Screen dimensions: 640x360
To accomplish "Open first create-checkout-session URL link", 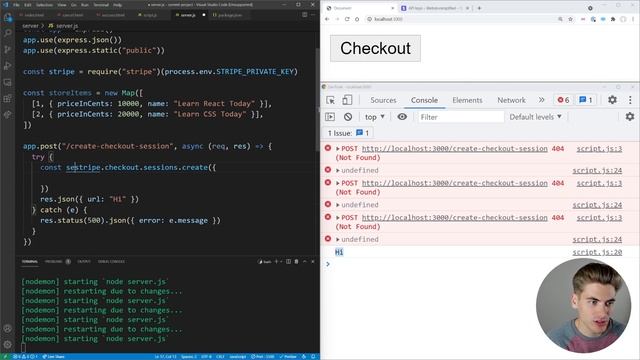I will tap(455, 149).
